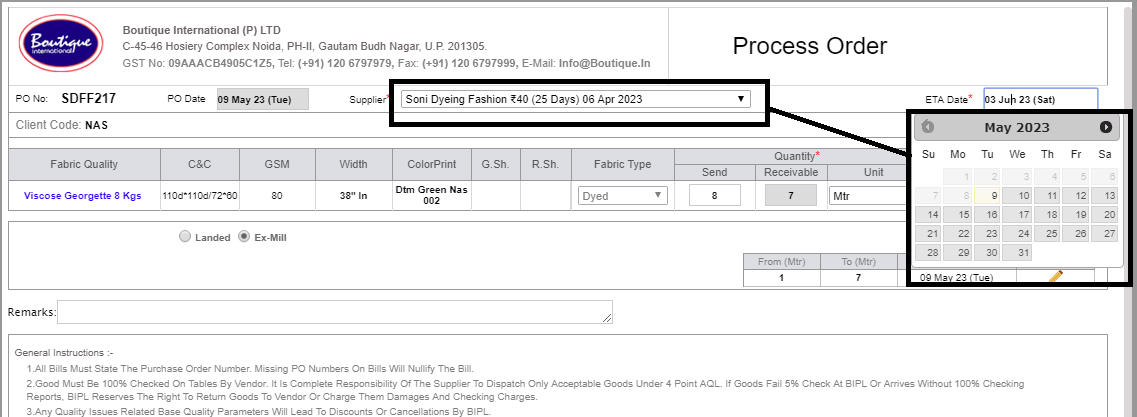Open Viscose Georgette 8 Kgs link
Viewport: 1137px width, 417px height.
pyautogui.click(x=83, y=196)
